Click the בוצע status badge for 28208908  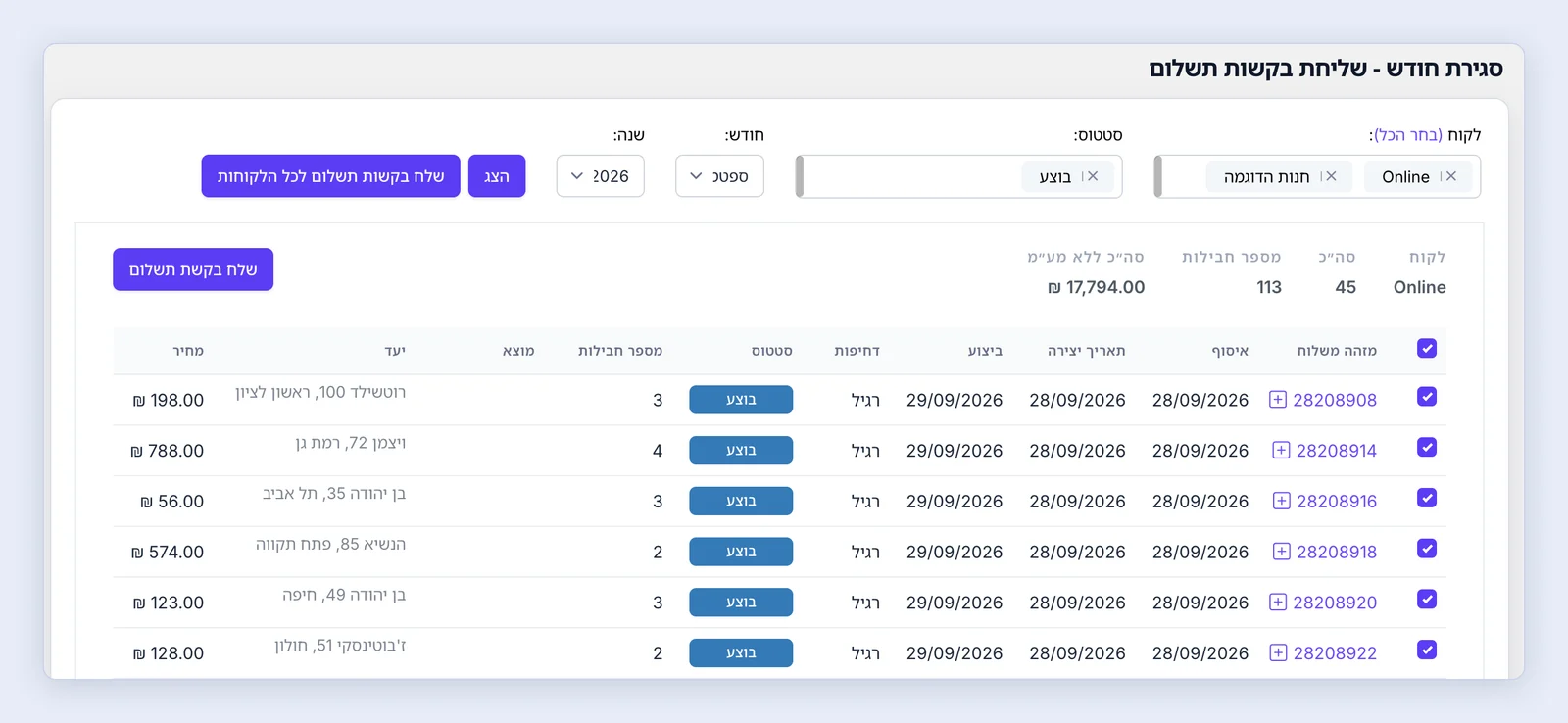[741, 400]
